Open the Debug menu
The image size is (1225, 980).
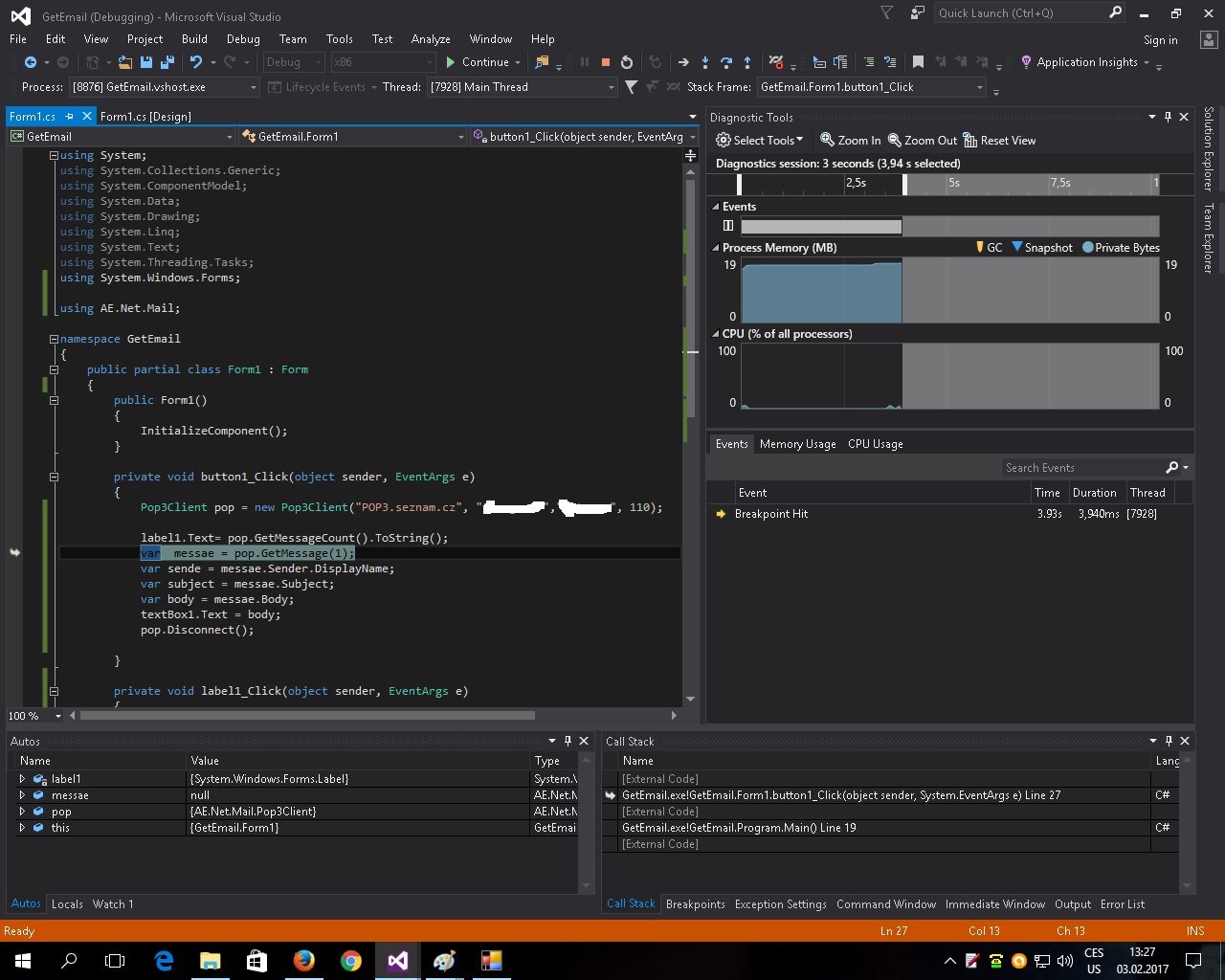click(x=243, y=39)
